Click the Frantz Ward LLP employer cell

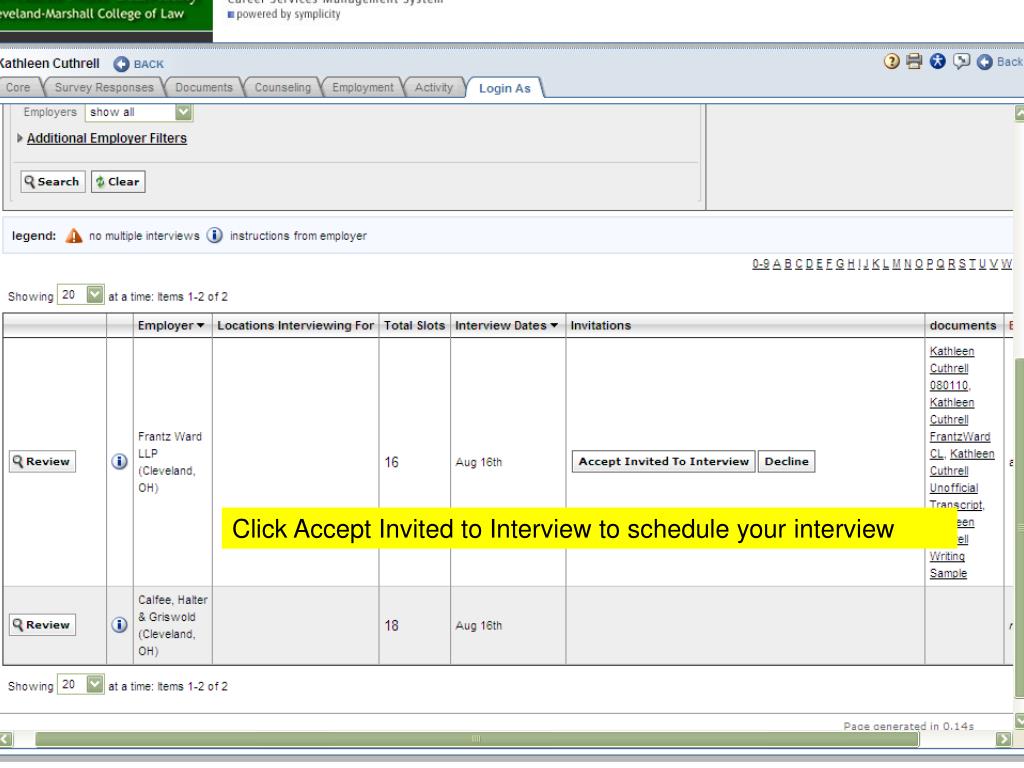pos(170,462)
